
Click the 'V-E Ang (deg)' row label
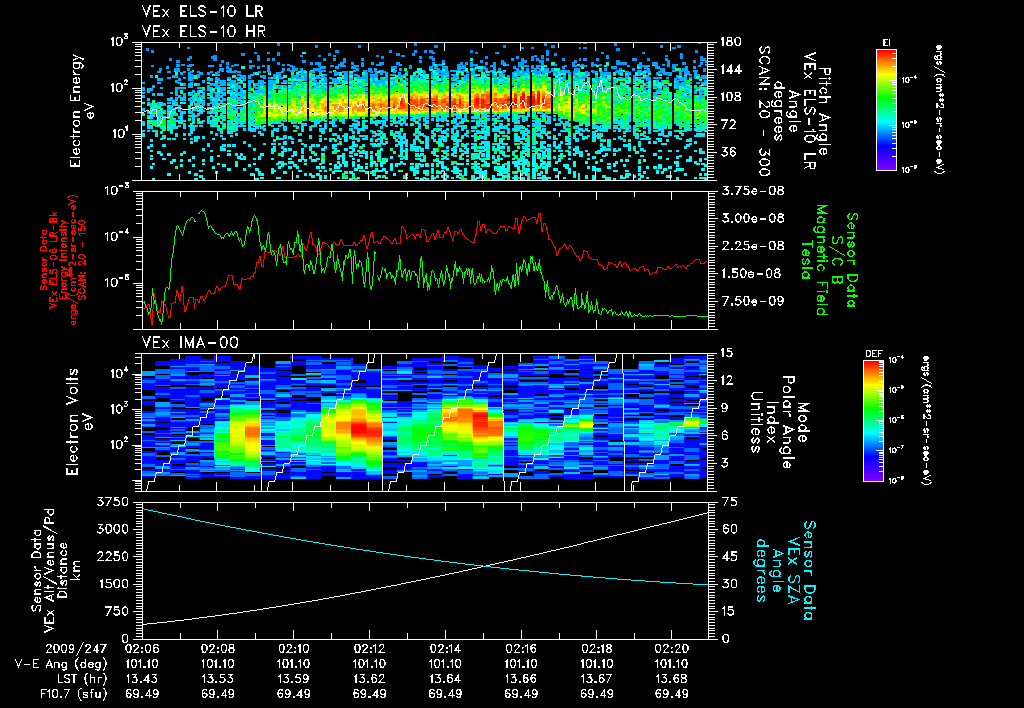(x=61, y=664)
